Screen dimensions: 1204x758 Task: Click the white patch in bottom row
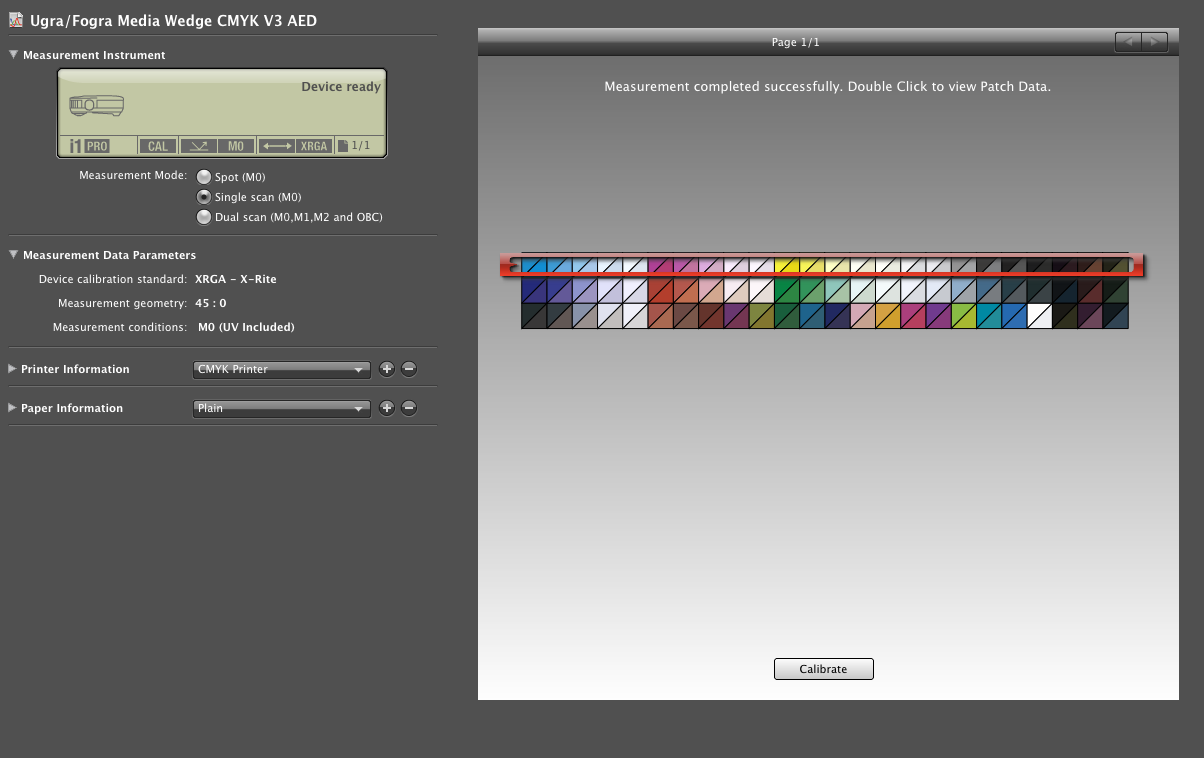pyautogui.click(x=1040, y=316)
